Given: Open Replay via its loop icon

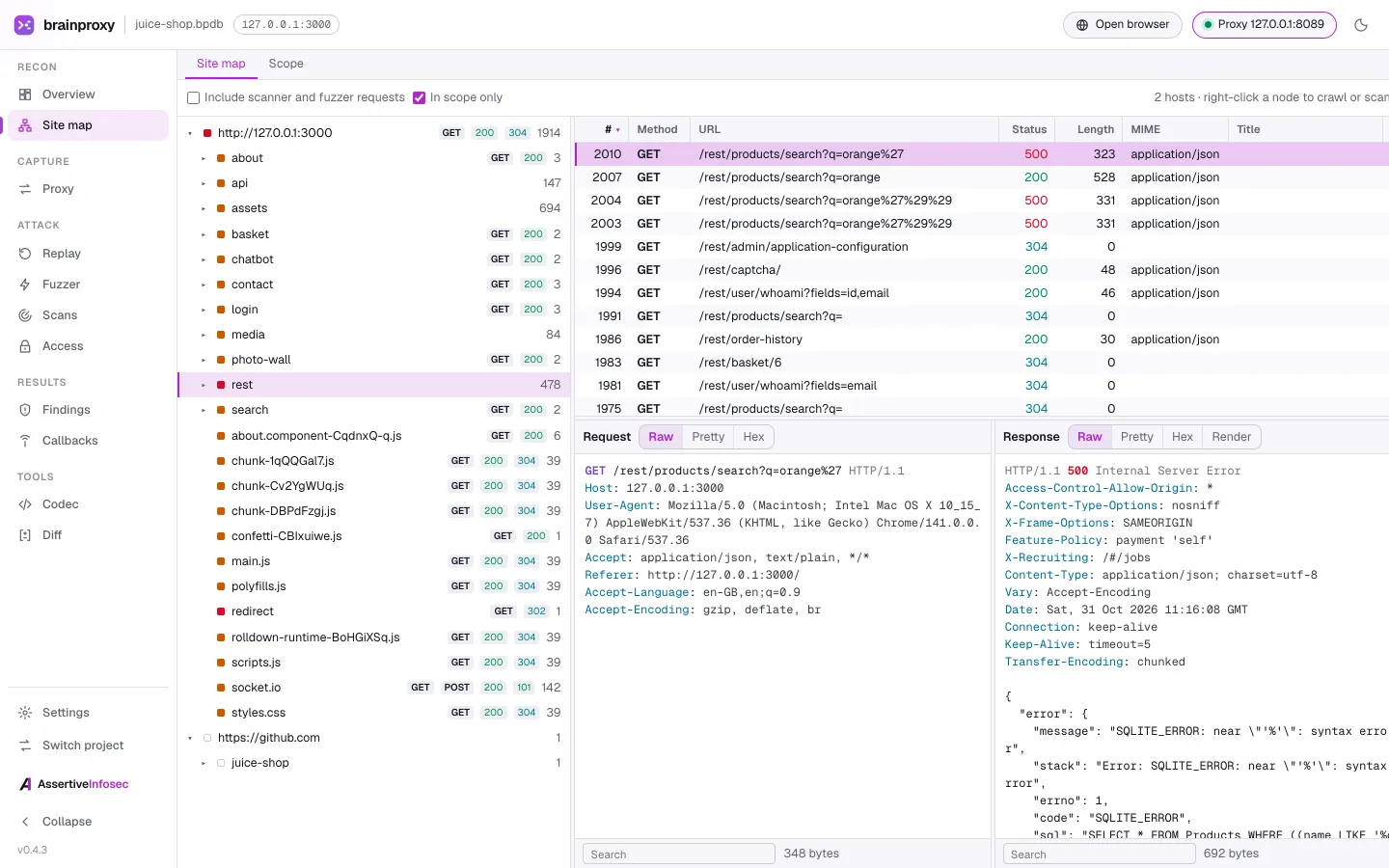Looking at the screenshot, I should 25,254.
